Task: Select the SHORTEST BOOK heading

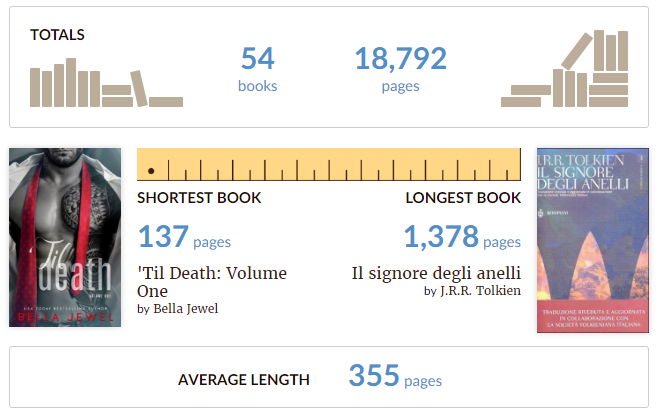Action: coord(199,198)
